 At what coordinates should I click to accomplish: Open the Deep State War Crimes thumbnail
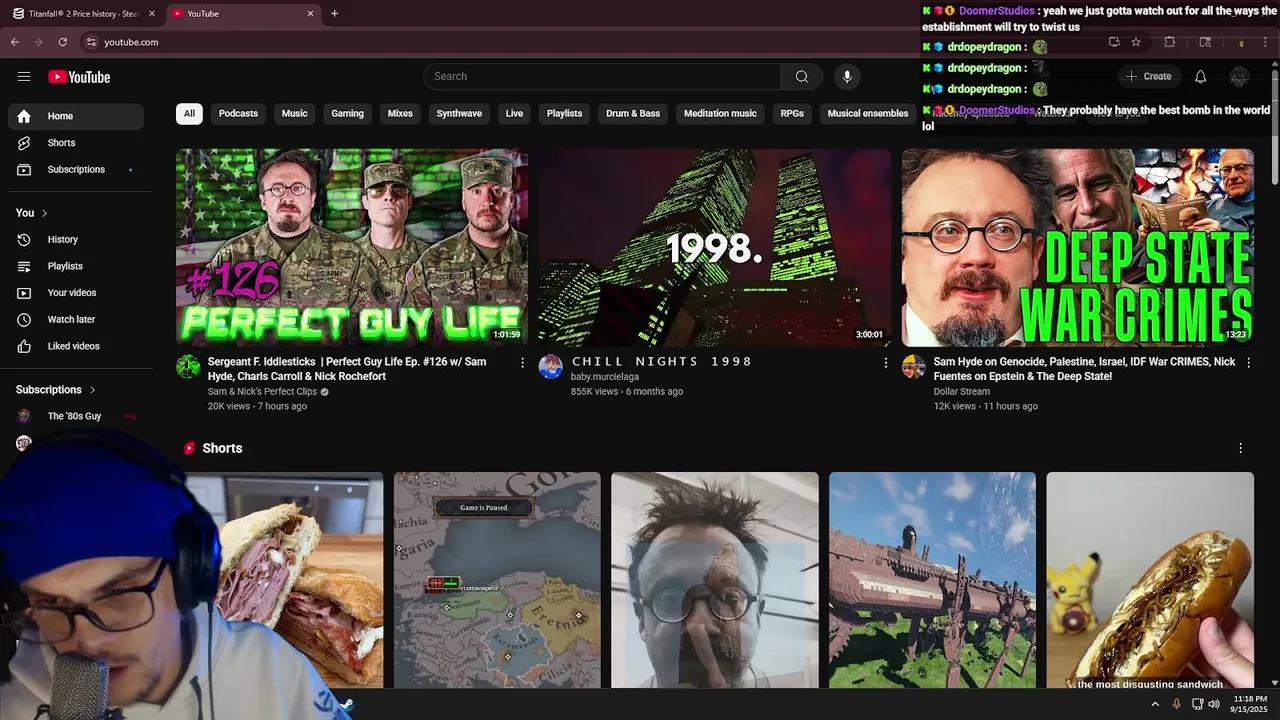pyautogui.click(x=1078, y=247)
